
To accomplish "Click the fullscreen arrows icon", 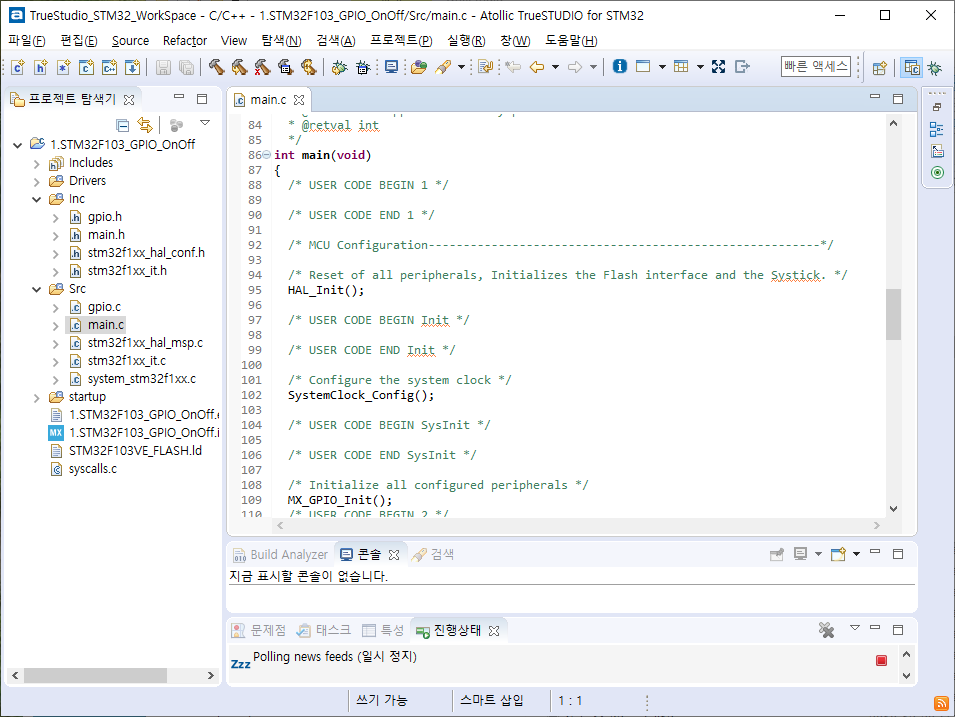I will [x=719, y=66].
